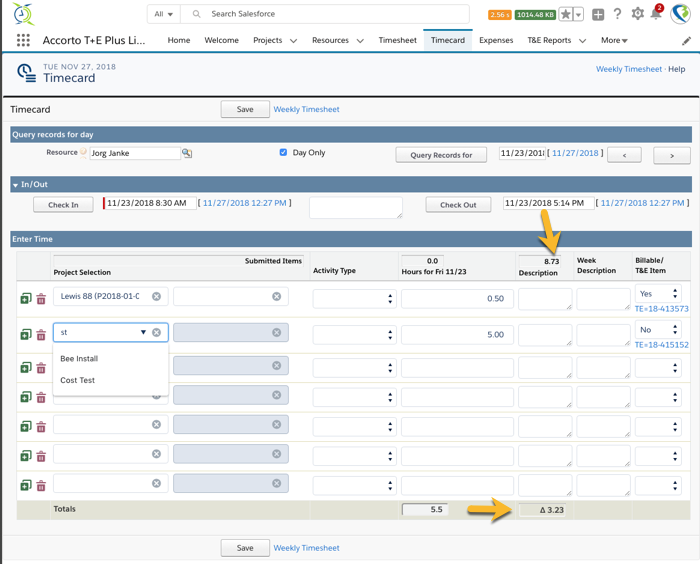Open the TE=18-413573 item link
Screen dimensions: 700x564
pos(662,309)
